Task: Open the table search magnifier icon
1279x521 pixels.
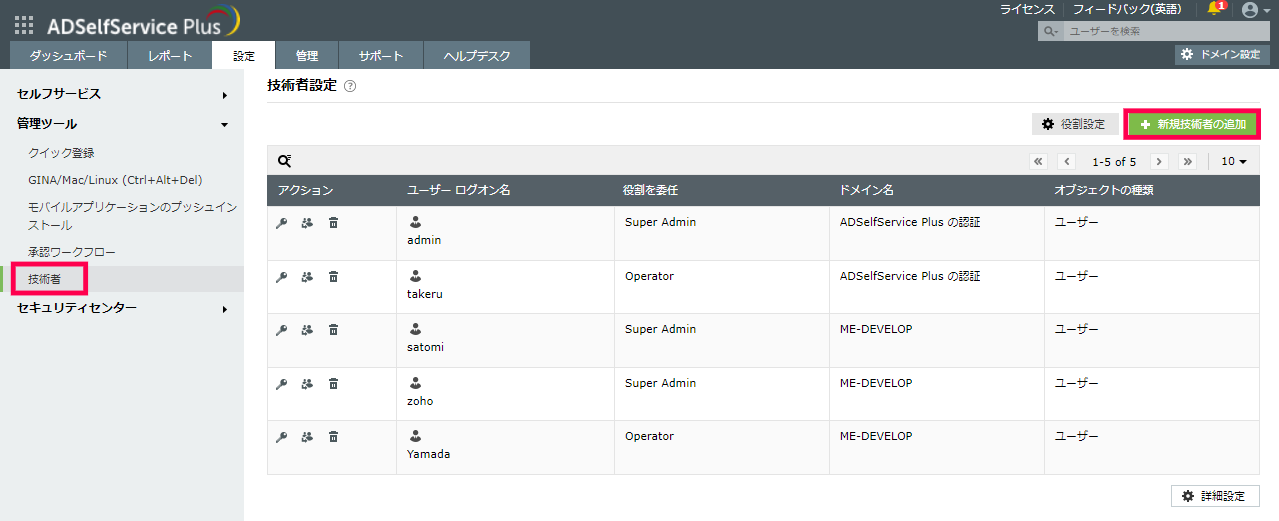Action: pyautogui.click(x=285, y=161)
